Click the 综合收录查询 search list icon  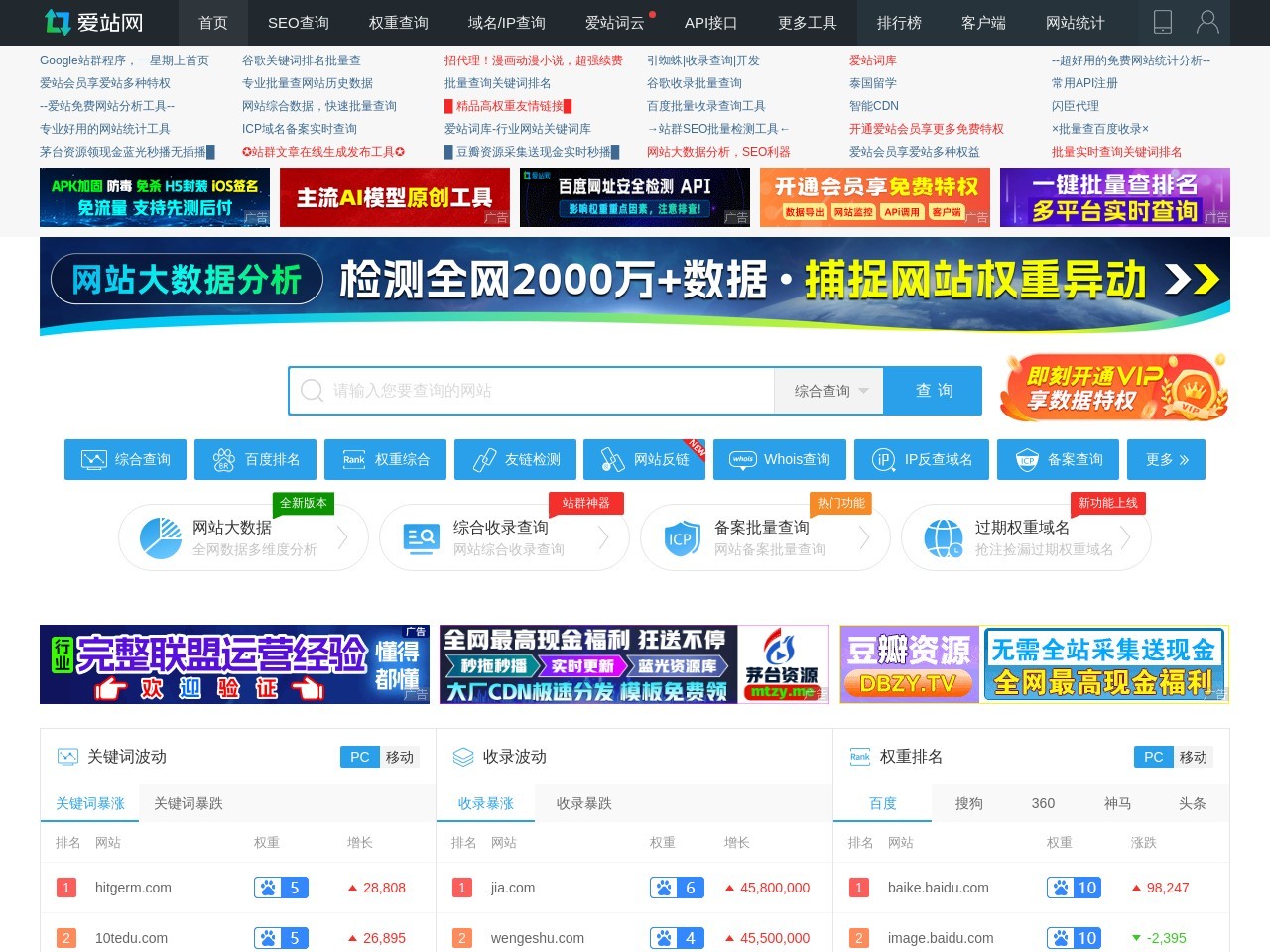(x=421, y=537)
